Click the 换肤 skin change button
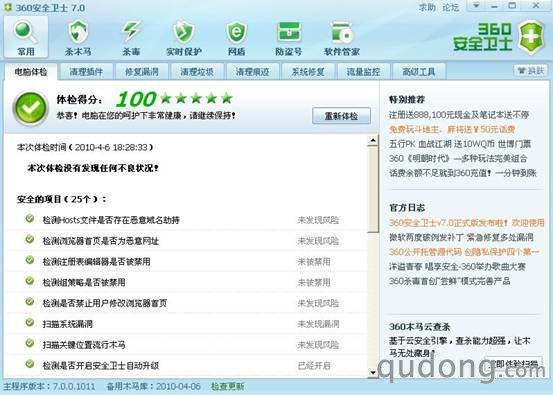This screenshot has height=395, width=553. point(531,71)
